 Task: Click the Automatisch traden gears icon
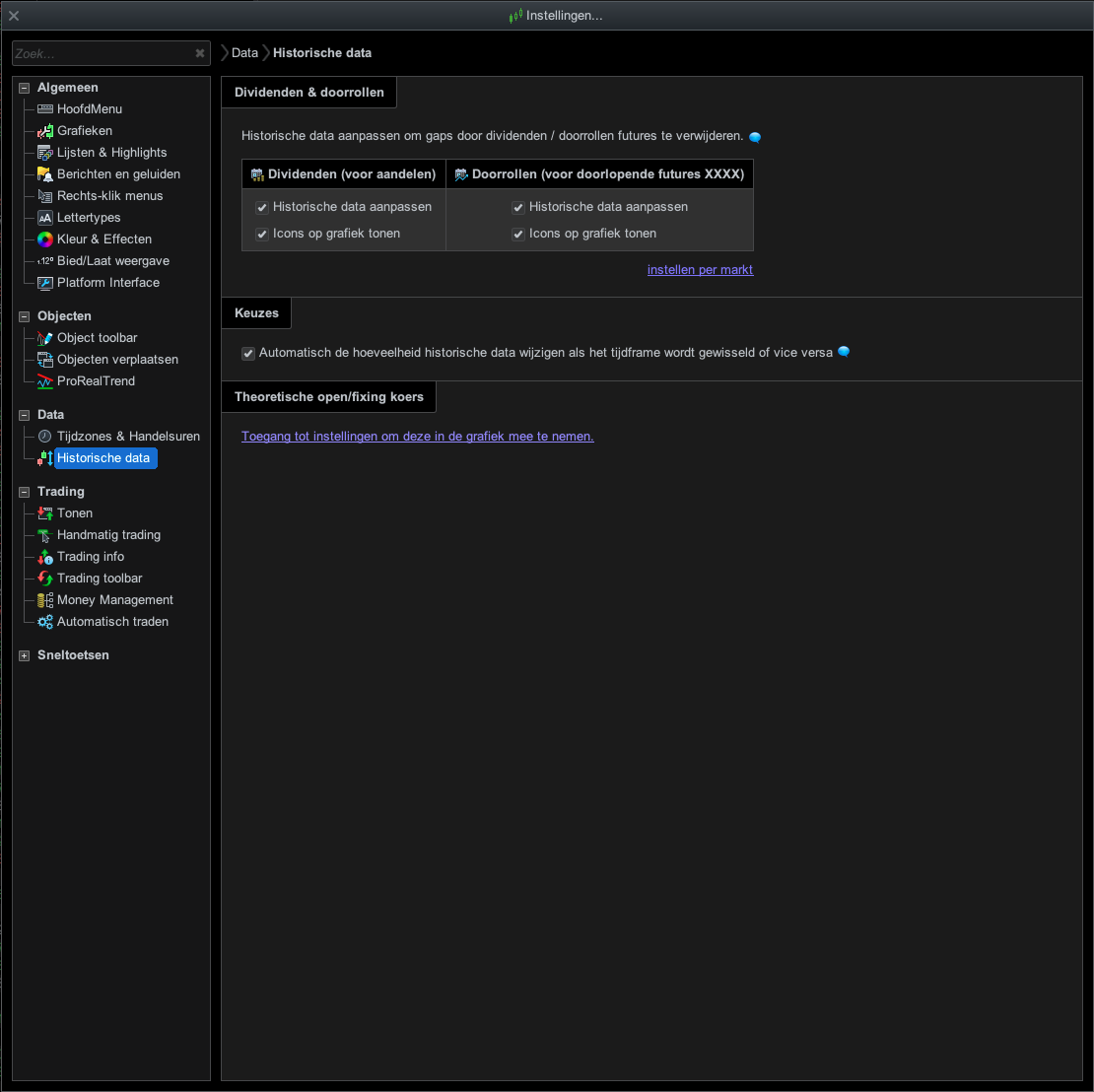44,622
